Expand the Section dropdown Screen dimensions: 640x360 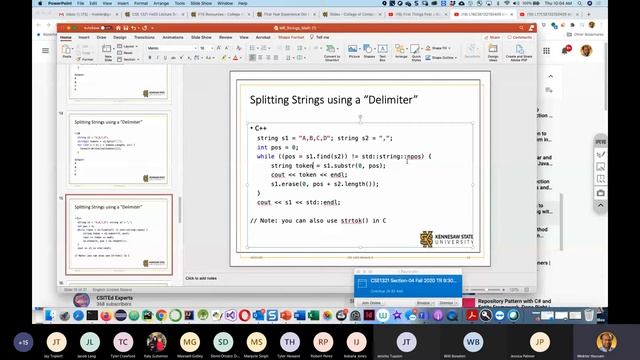[128, 60]
